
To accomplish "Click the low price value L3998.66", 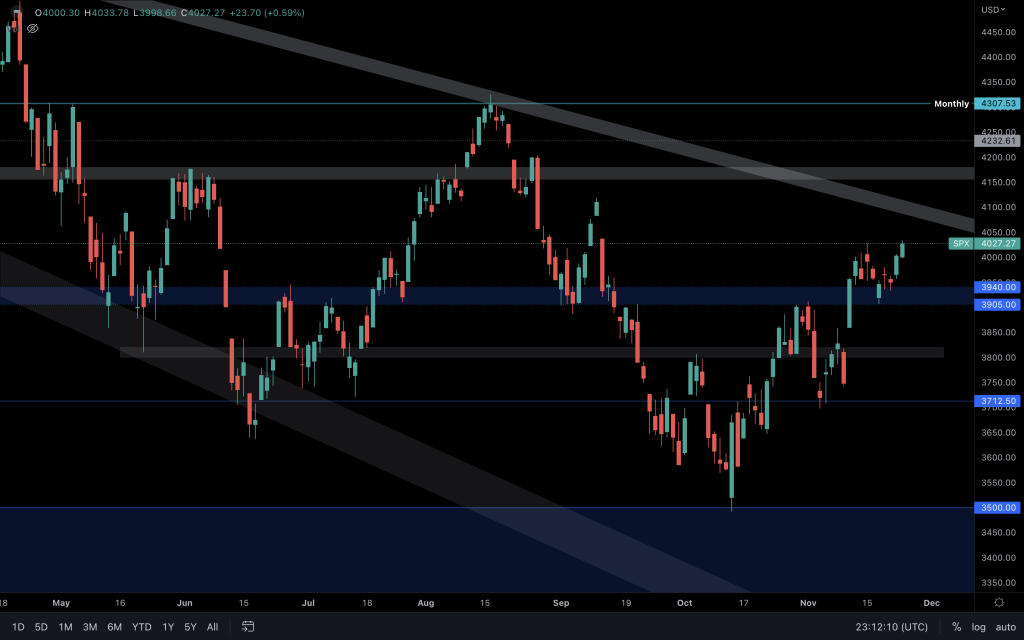I will click(154, 12).
